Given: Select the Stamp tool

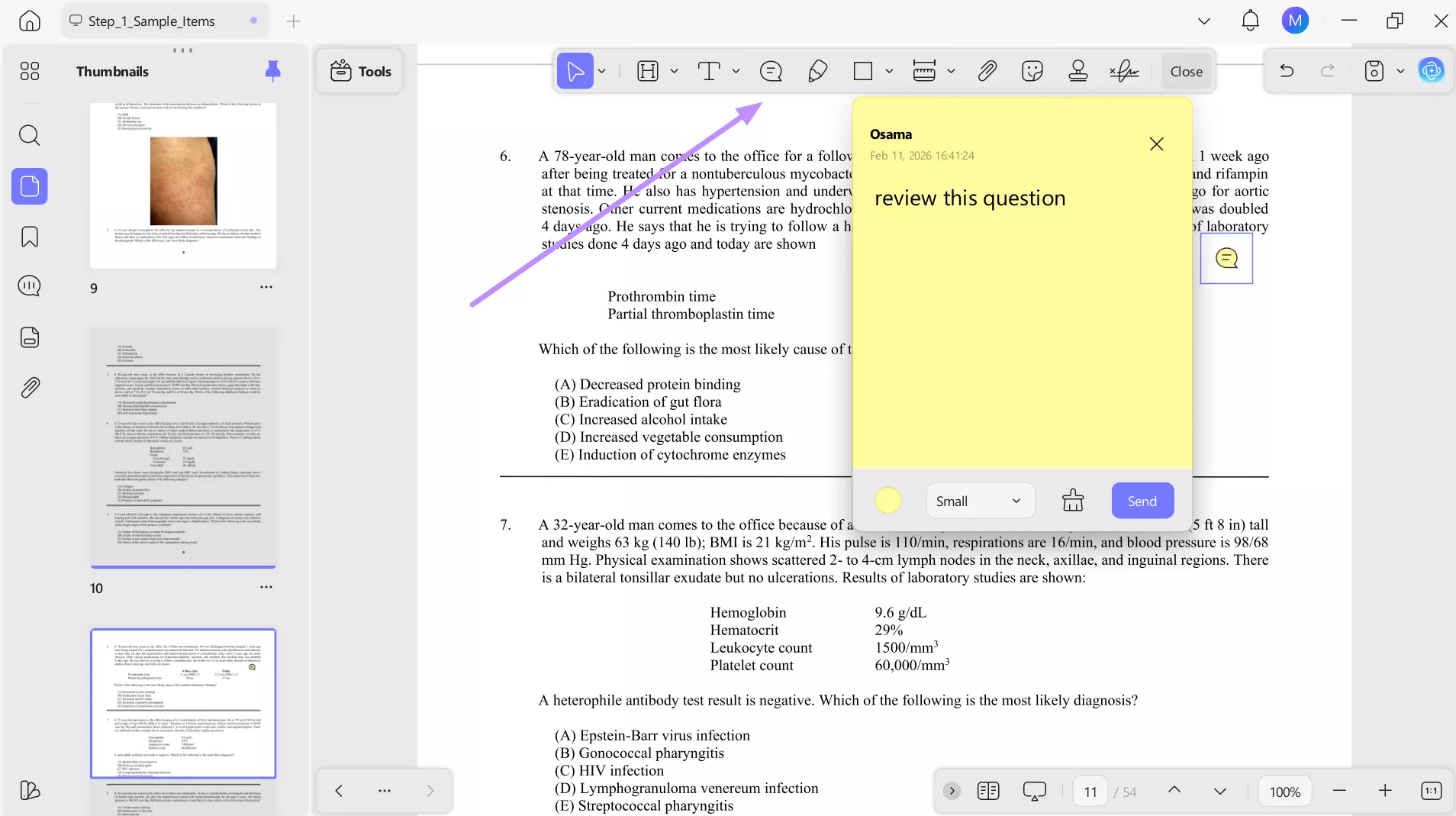Looking at the screenshot, I should (x=1077, y=71).
